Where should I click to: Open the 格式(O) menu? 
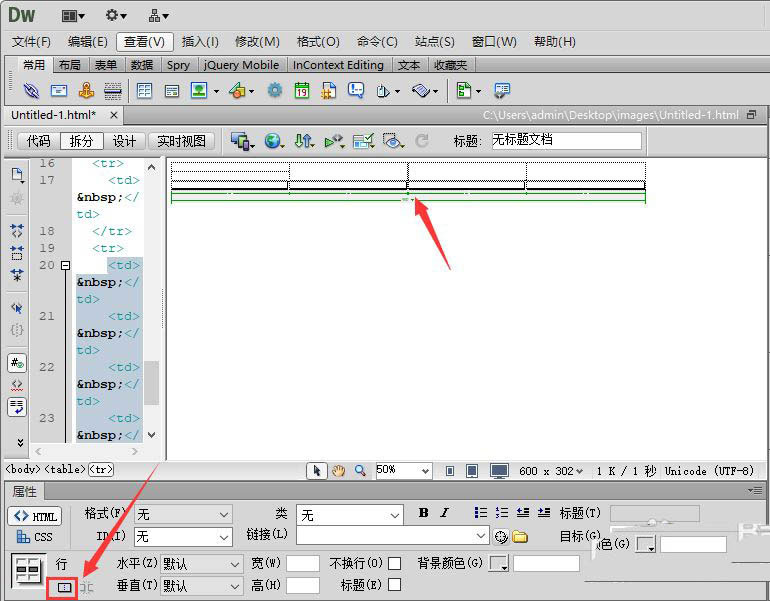click(x=318, y=42)
